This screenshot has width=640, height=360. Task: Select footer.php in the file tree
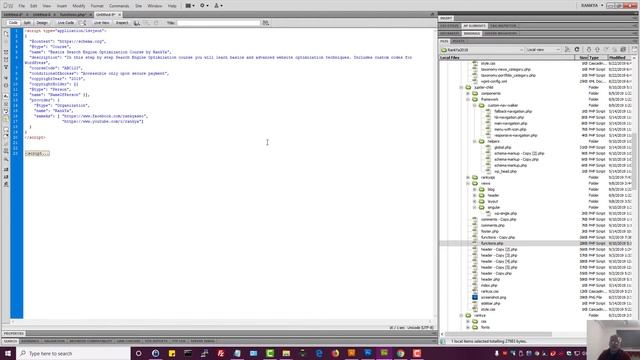[x=489, y=231]
